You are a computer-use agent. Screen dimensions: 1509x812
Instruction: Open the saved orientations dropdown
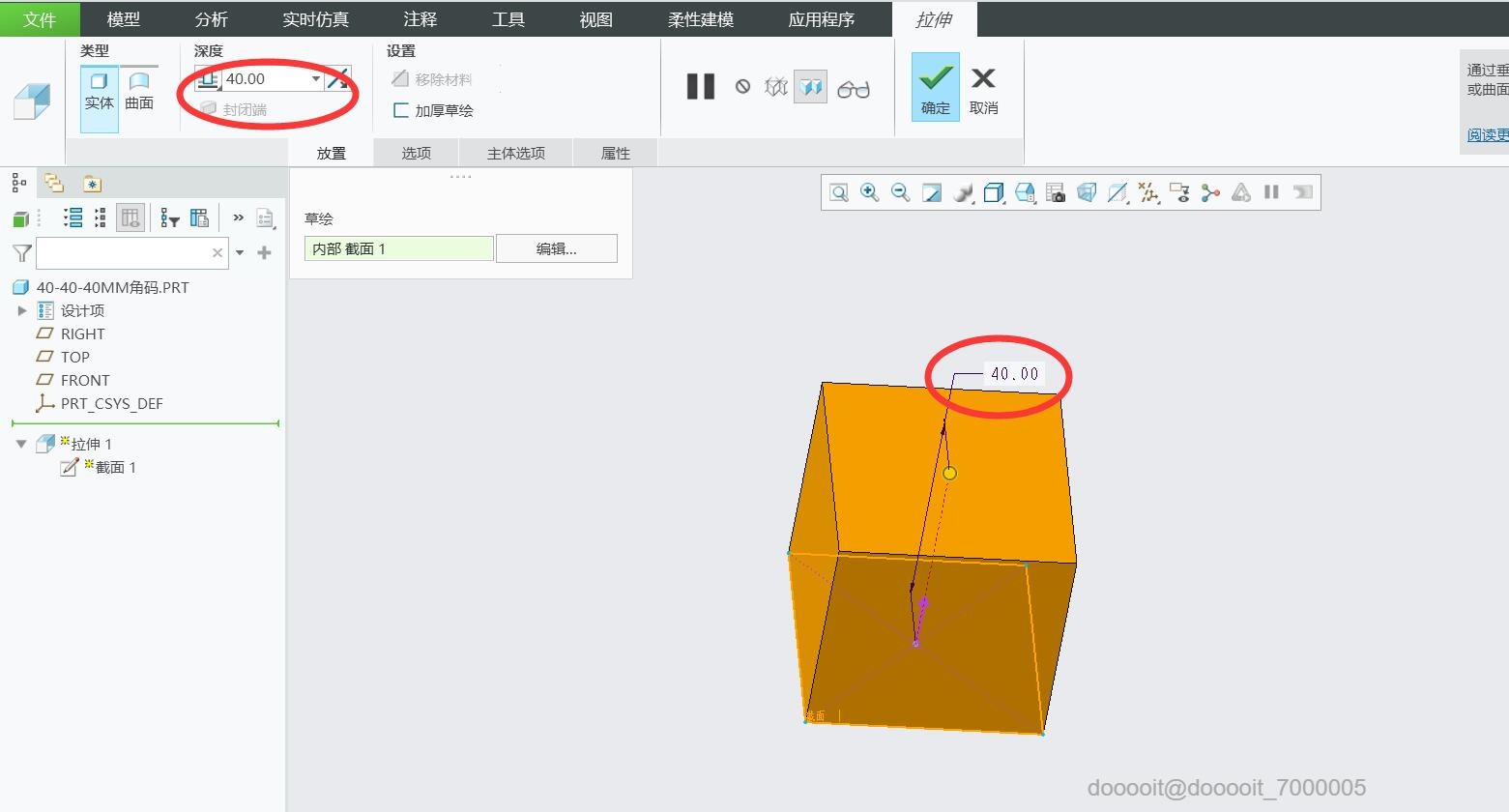click(1025, 192)
